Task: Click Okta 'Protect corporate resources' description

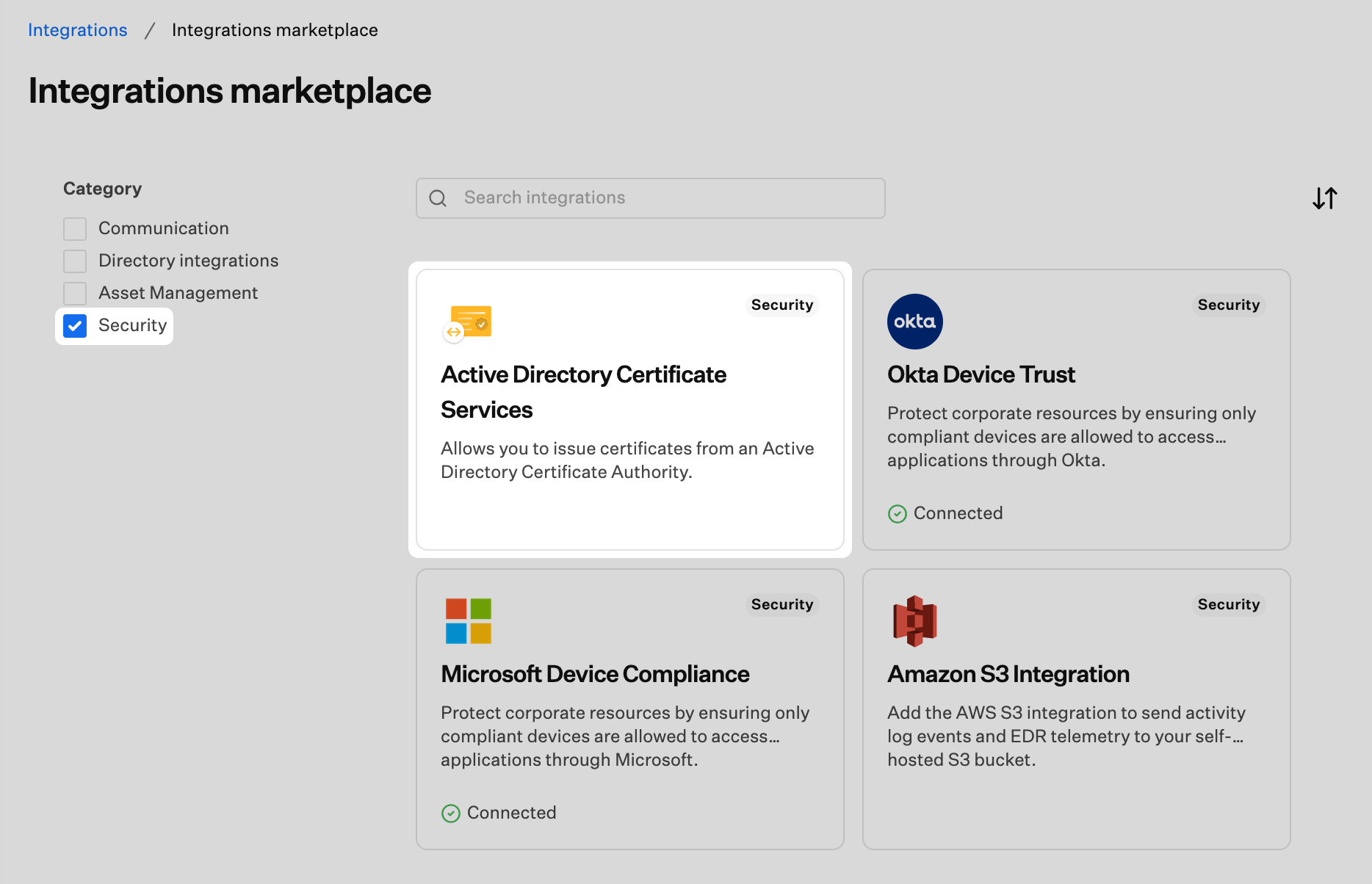Action: (x=1072, y=437)
